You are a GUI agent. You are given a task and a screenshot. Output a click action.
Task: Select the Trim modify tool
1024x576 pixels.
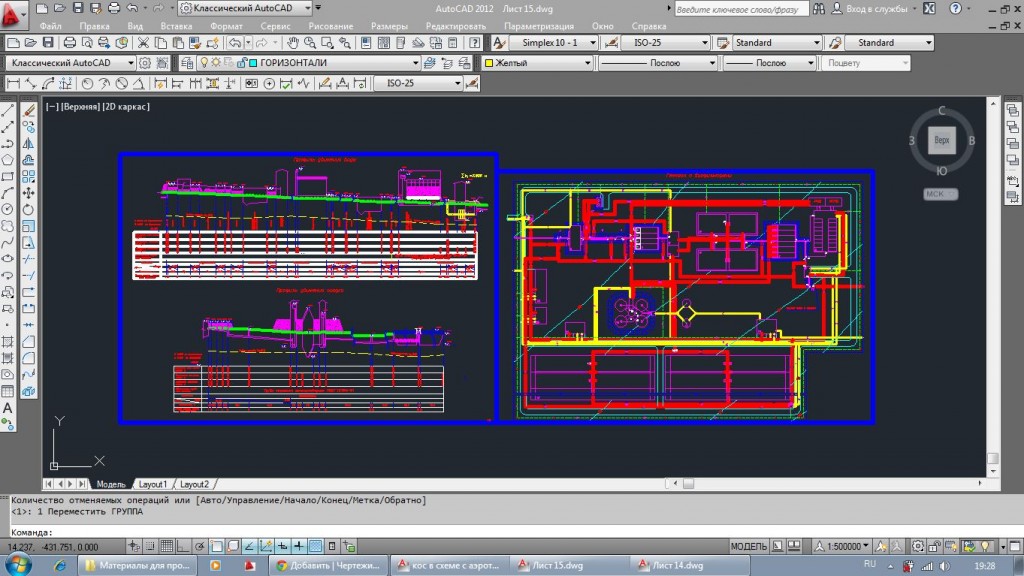click(28, 259)
